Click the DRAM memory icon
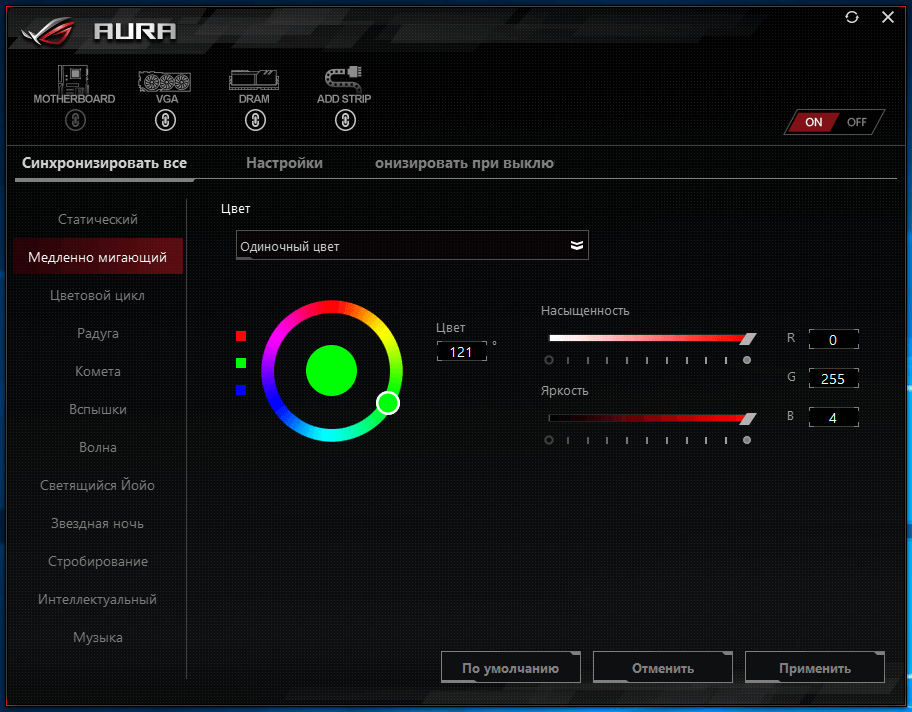Image resolution: width=912 pixels, height=712 pixels. 254,79
